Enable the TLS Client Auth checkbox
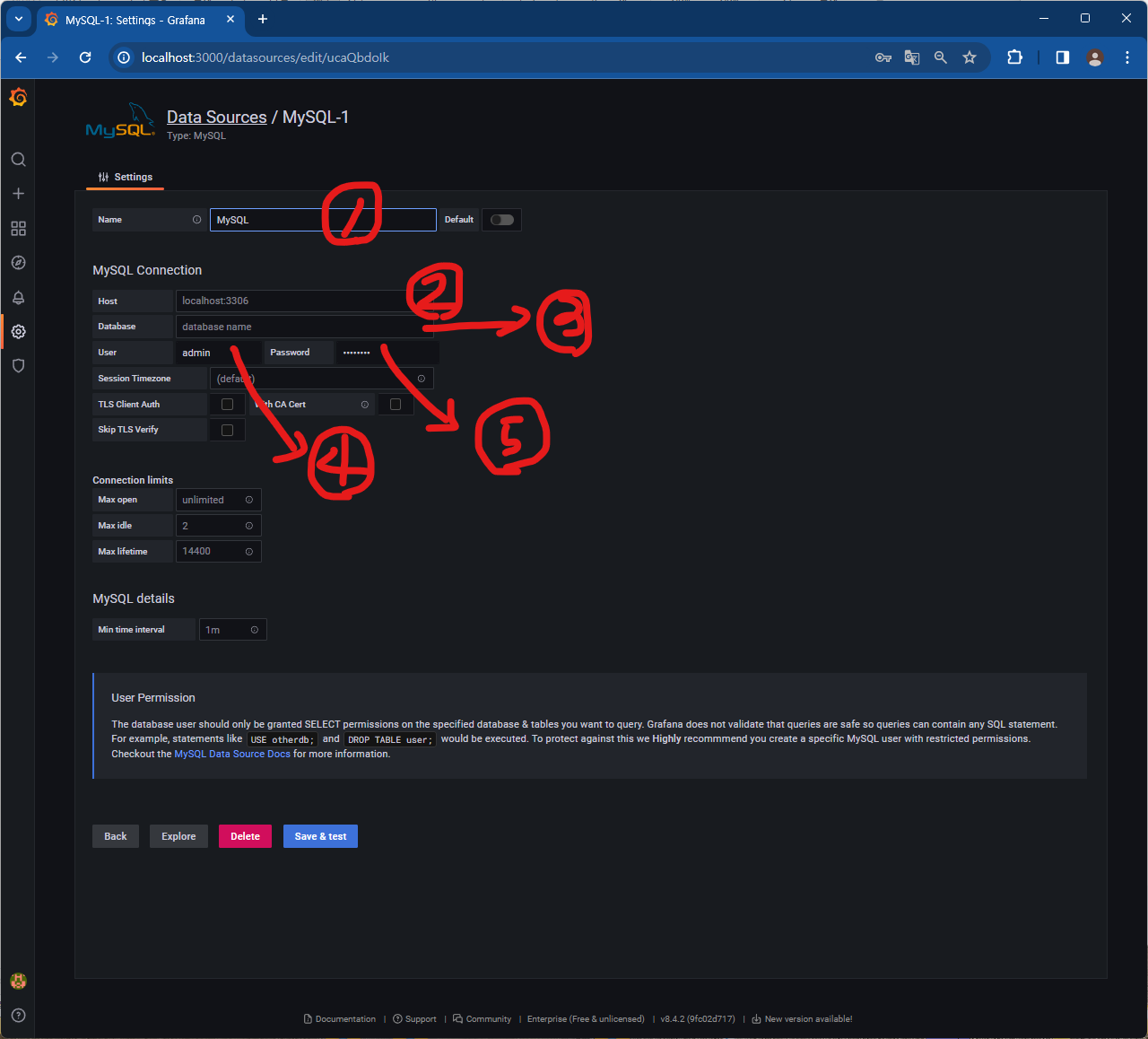Screen dimensions: 1148x1039 coord(227,405)
